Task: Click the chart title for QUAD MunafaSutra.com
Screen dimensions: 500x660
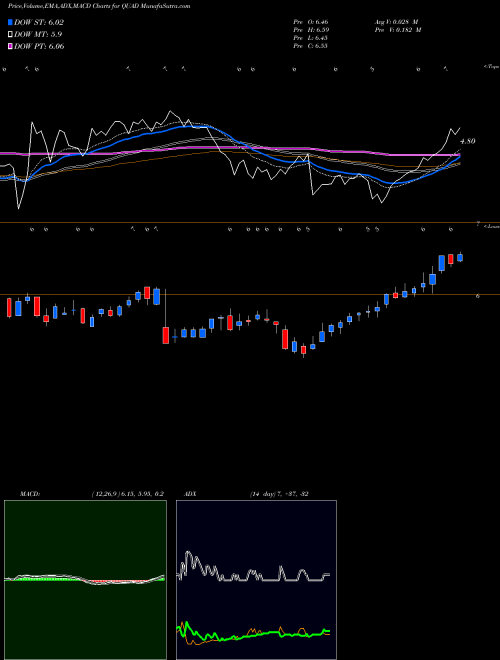Action: coord(99,6)
